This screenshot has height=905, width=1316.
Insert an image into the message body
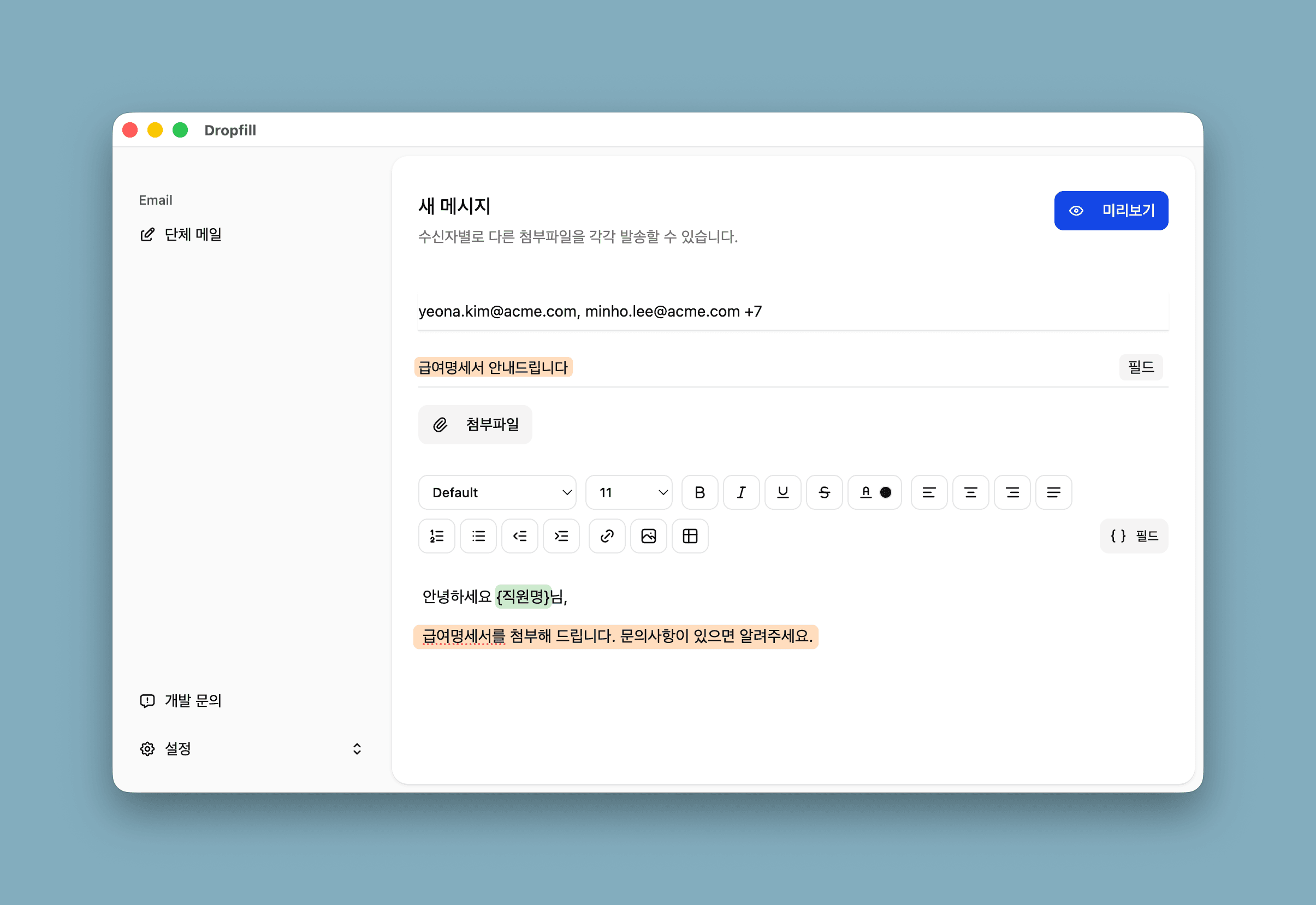point(648,536)
